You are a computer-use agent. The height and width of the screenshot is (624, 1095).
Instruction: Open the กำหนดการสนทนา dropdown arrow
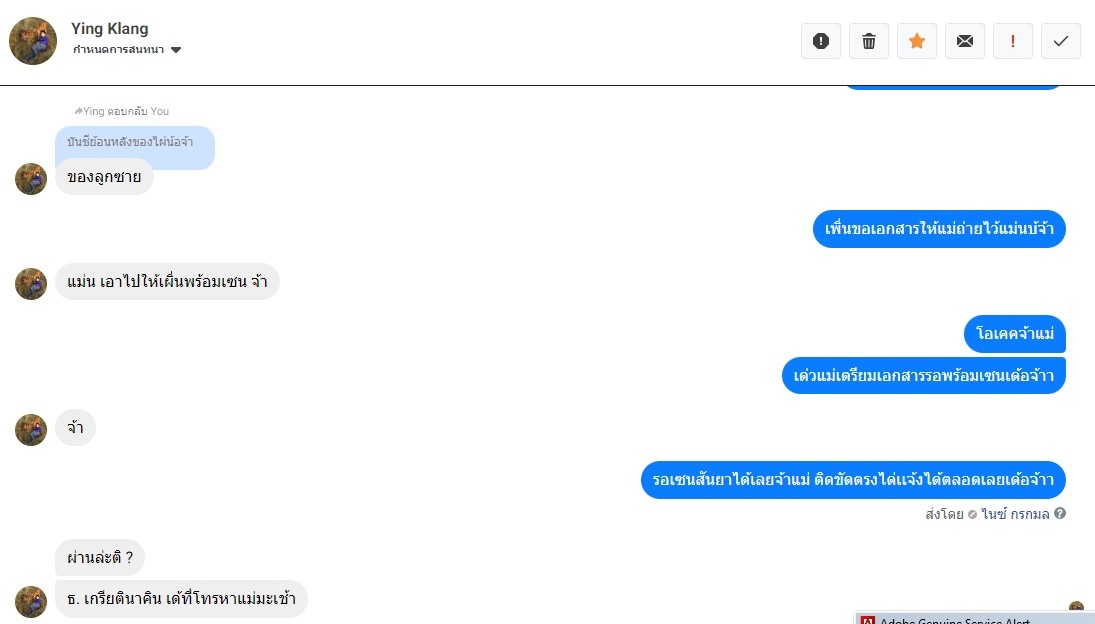[176, 50]
